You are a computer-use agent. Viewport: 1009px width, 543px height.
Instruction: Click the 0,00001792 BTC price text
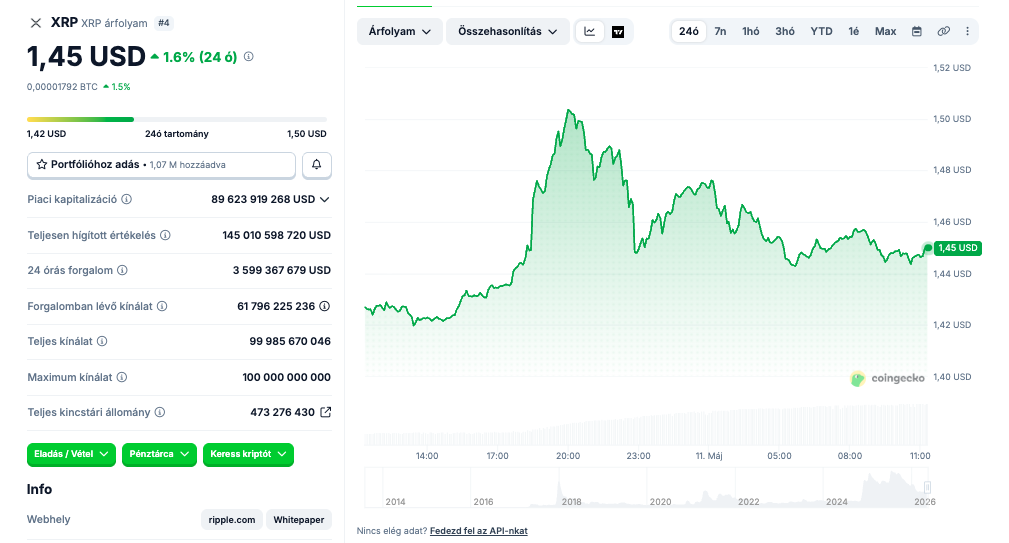point(62,87)
